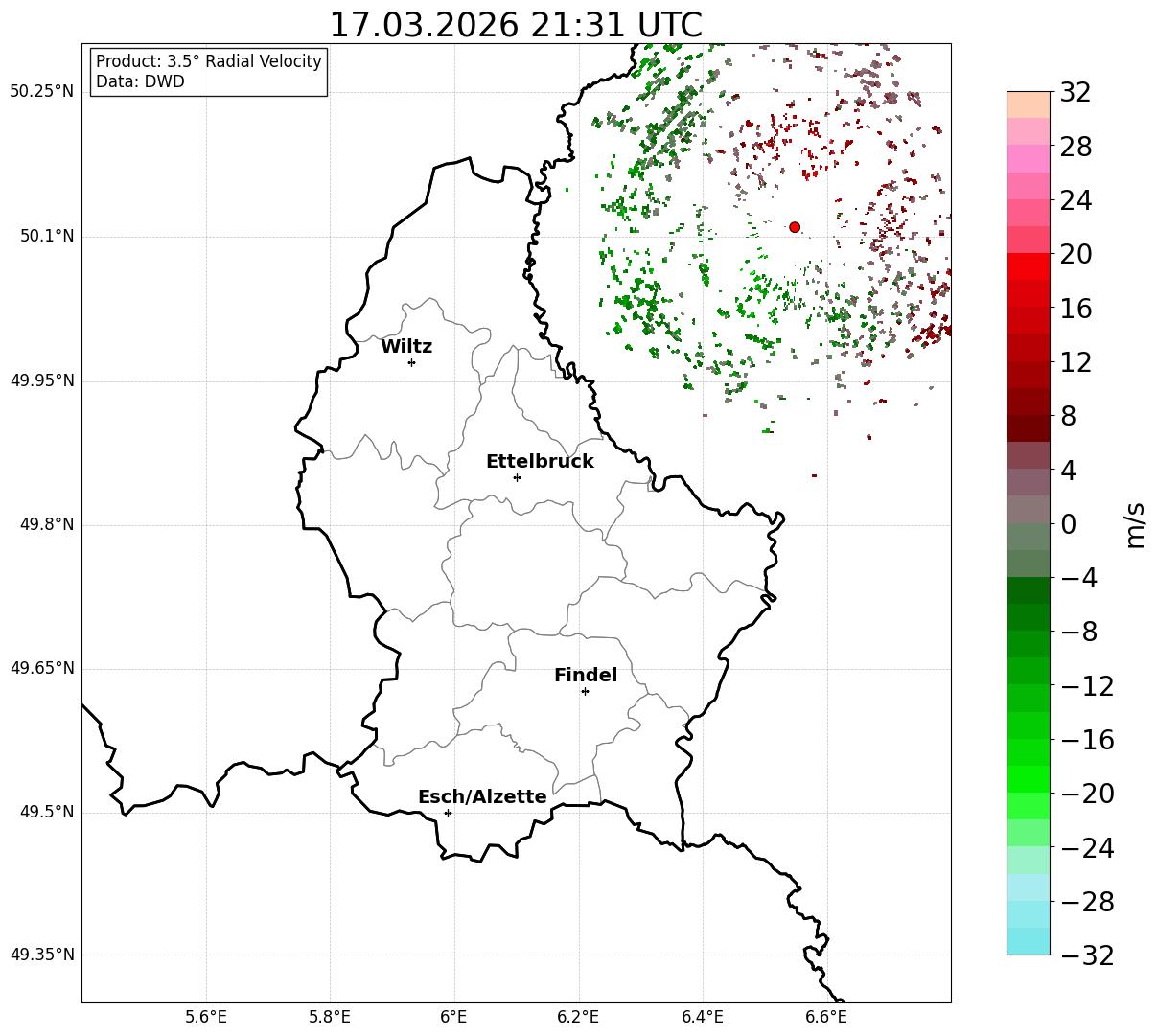Click the −20 colorbar tick label
Viewport: 1157px width, 1036px height.
pos(1086,794)
